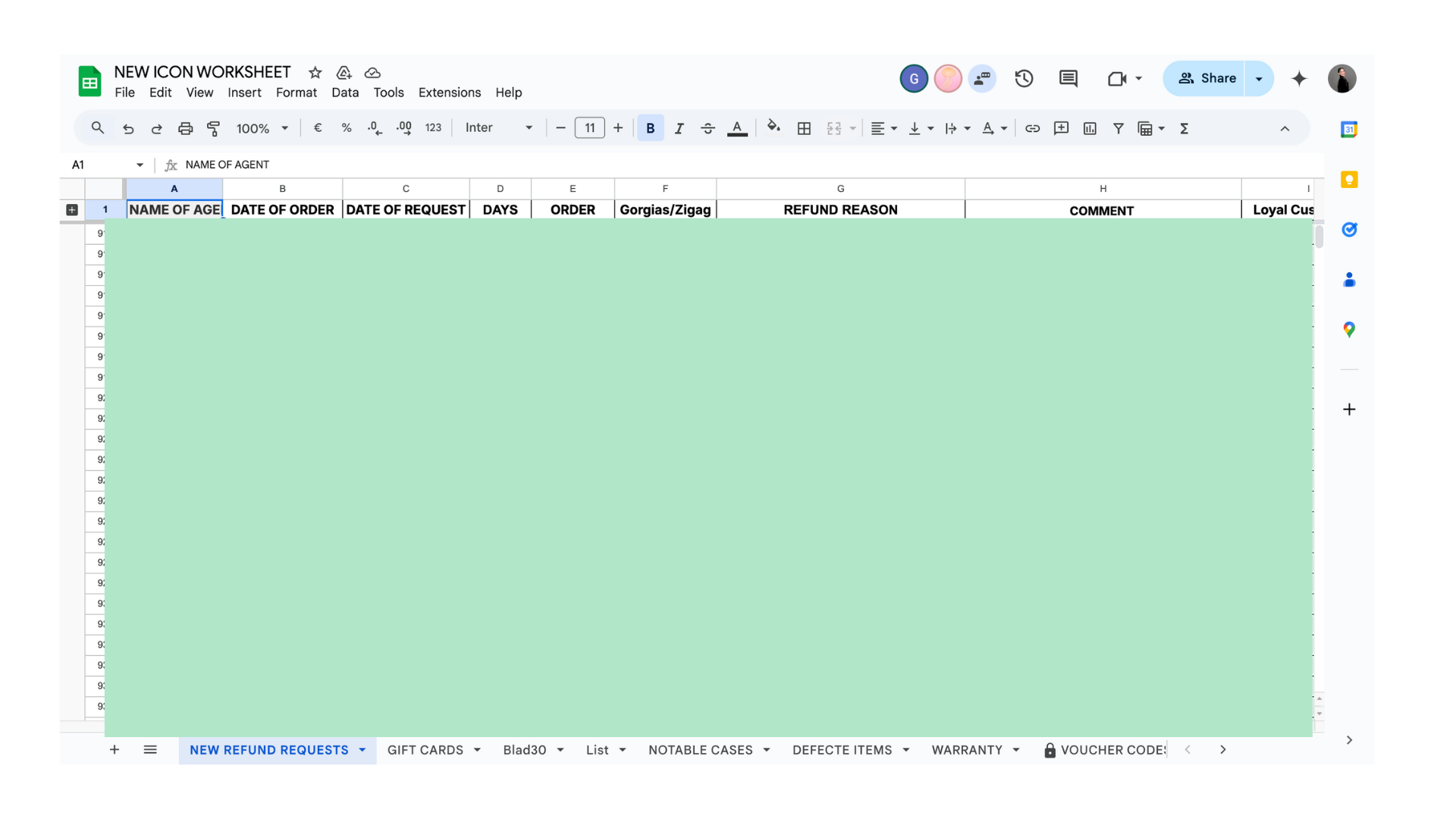The width and height of the screenshot is (1456, 819).
Task: Toggle italic formatting
Action: (679, 128)
